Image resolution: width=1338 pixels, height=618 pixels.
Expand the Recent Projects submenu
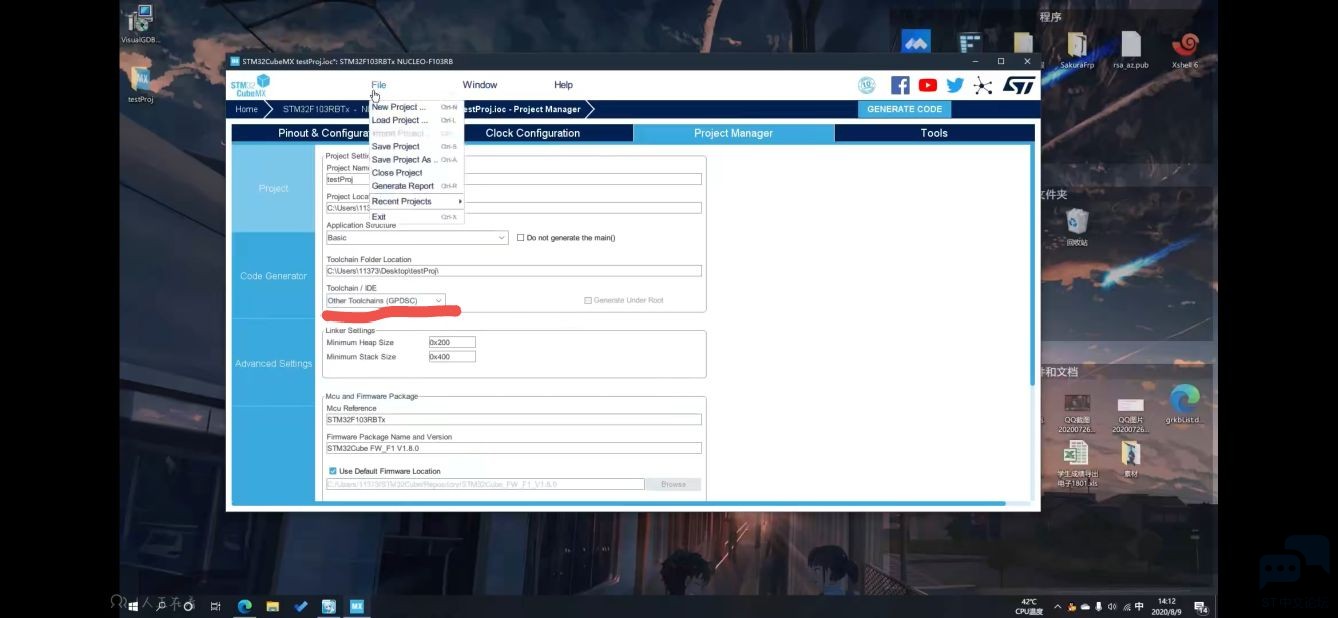(417, 201)
